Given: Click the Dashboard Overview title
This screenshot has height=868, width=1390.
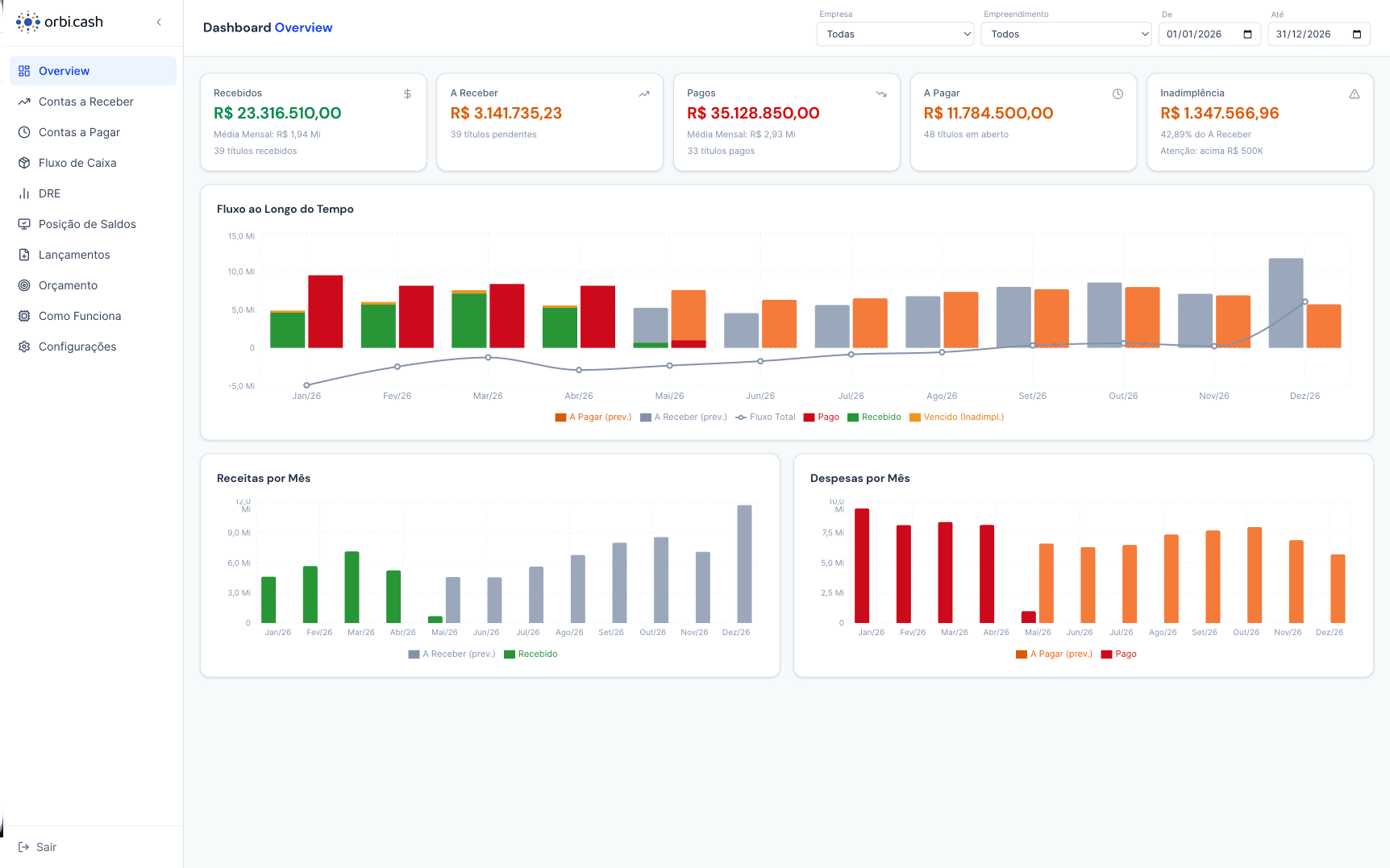Looking at the screenshot, I should [268, 27].
